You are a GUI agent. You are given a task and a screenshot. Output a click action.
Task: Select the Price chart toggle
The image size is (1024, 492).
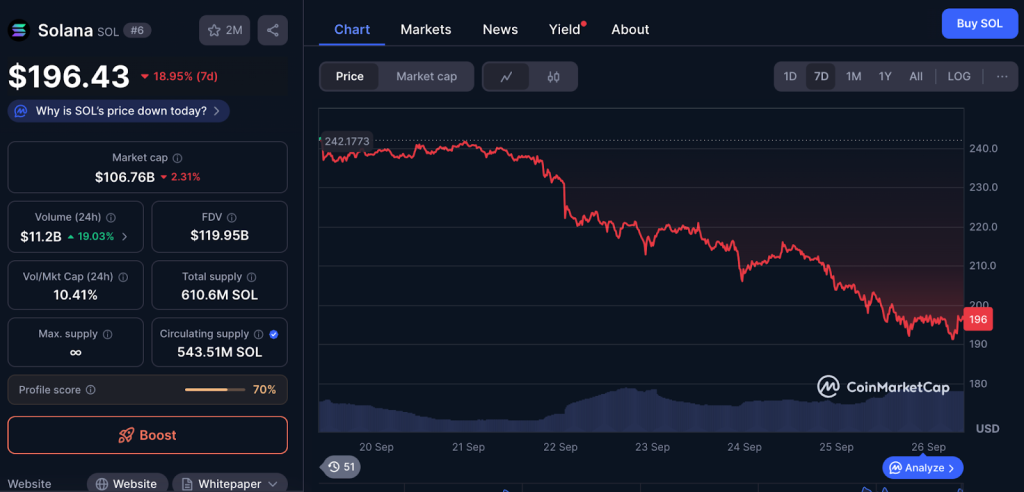[x=349, y=76]
